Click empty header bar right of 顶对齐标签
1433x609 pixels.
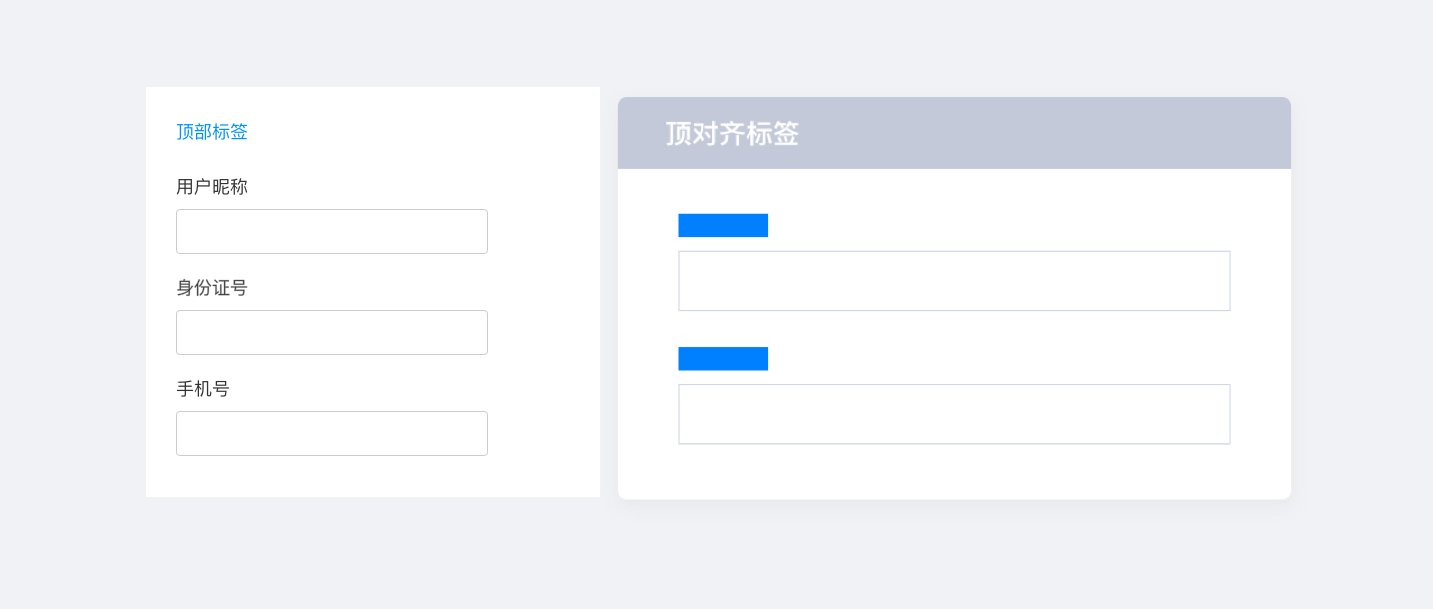[x=1050, y=134]
